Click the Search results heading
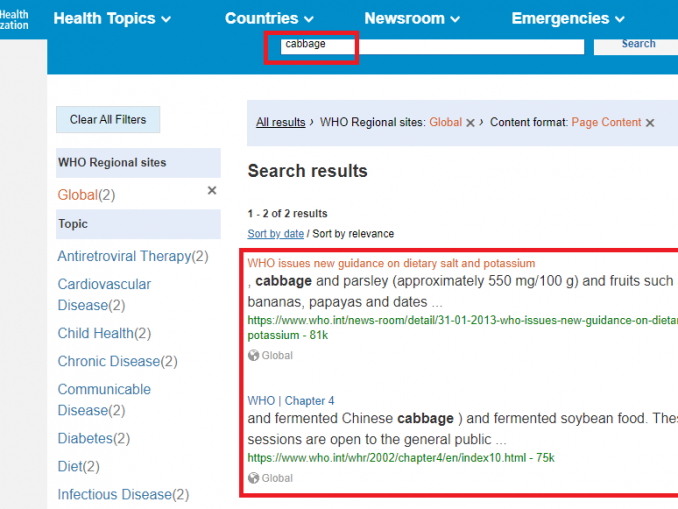Image resolution: width=678 pixels, height=509 pixels. point(307,171)
